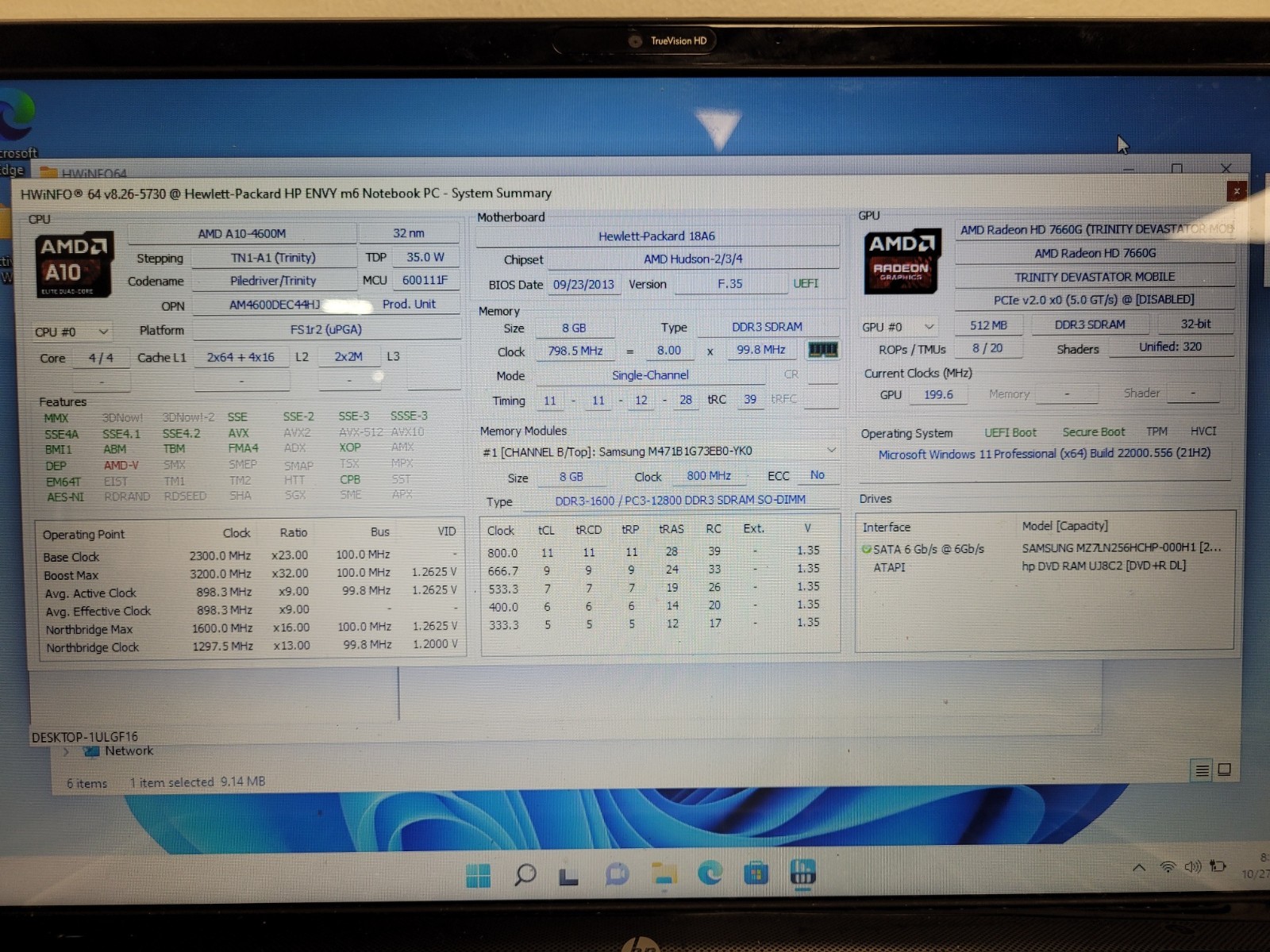Open Microsoft Store from taskbar

(756, 873)
